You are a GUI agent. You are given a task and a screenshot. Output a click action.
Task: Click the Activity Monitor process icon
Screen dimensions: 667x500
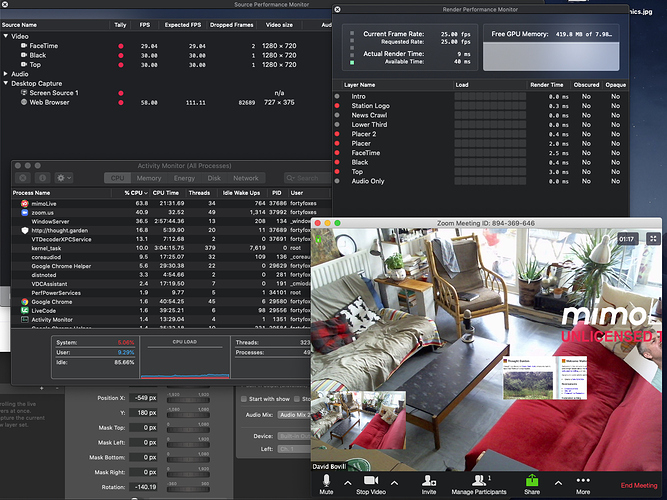[x=25, y=320]
